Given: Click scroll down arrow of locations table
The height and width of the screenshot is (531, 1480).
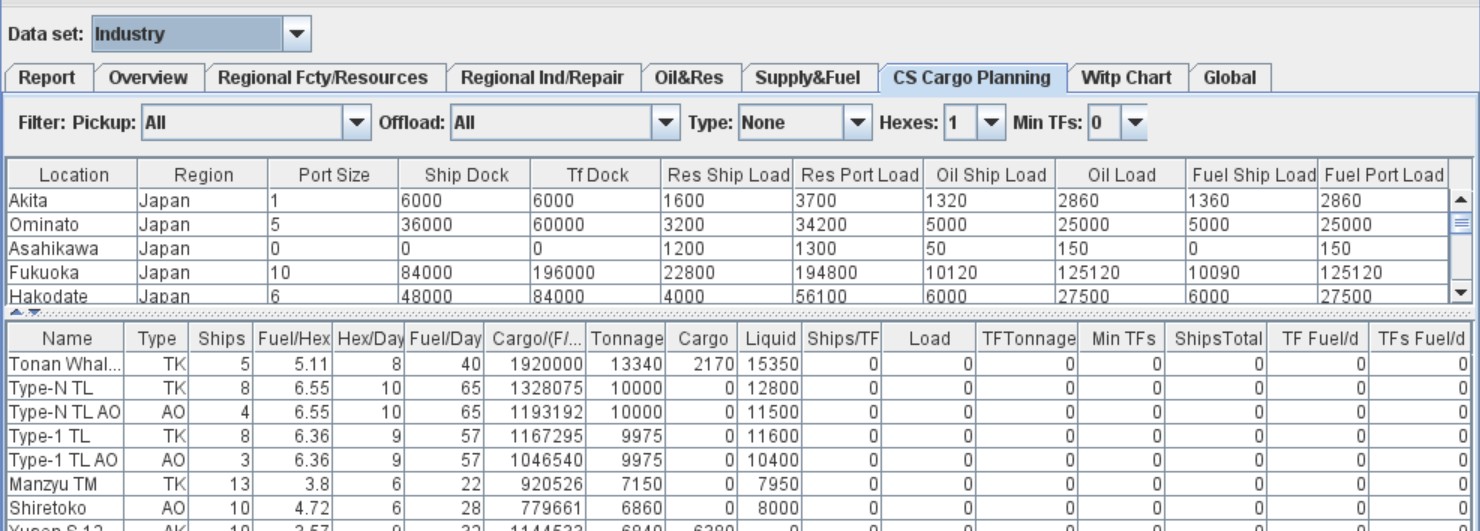Looking at the screenshot, I should click(x=1461, y=292).
